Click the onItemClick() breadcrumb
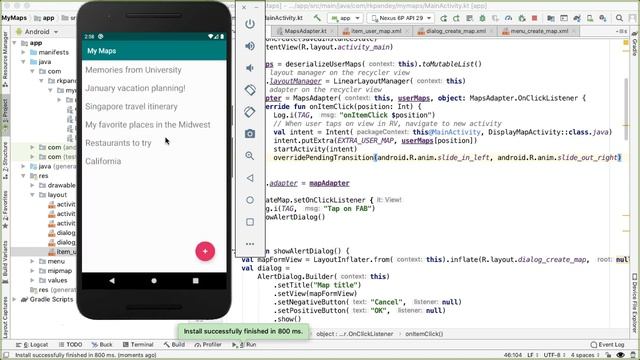 pos(424,334)
